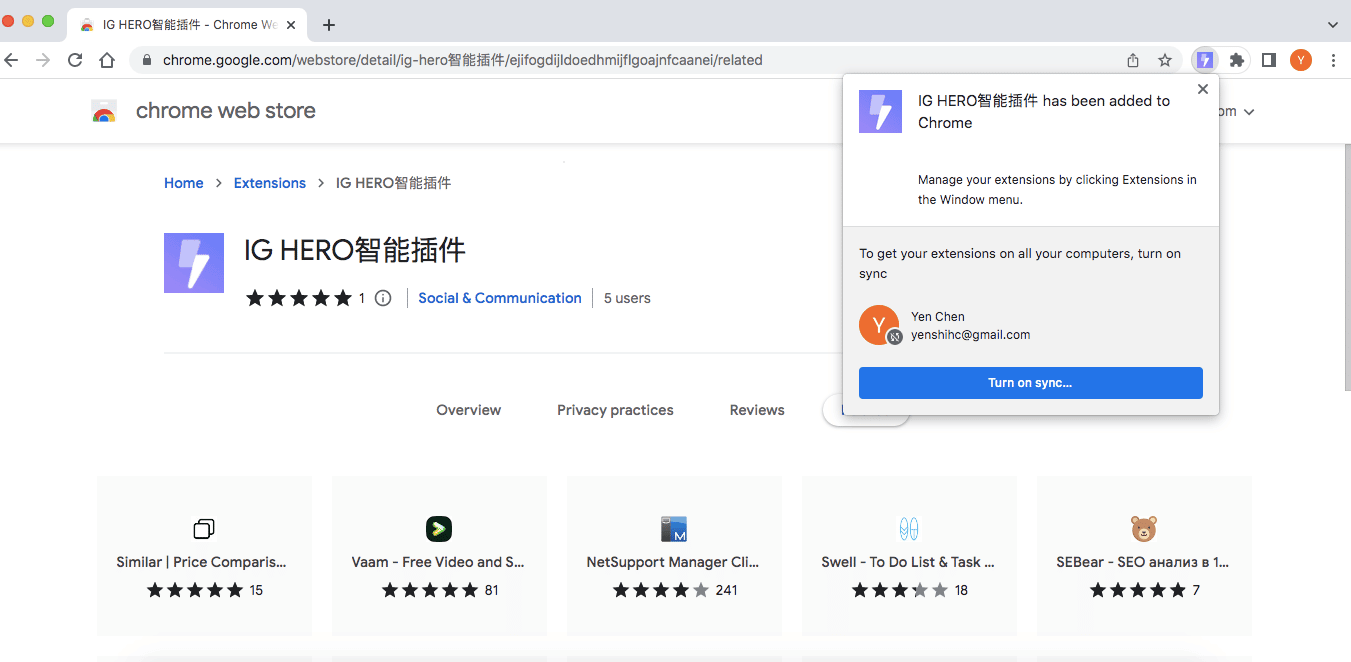Expand the tab search chevron
The height and width of the screenshot is (662, 1351).
(x=1333, y=25)
